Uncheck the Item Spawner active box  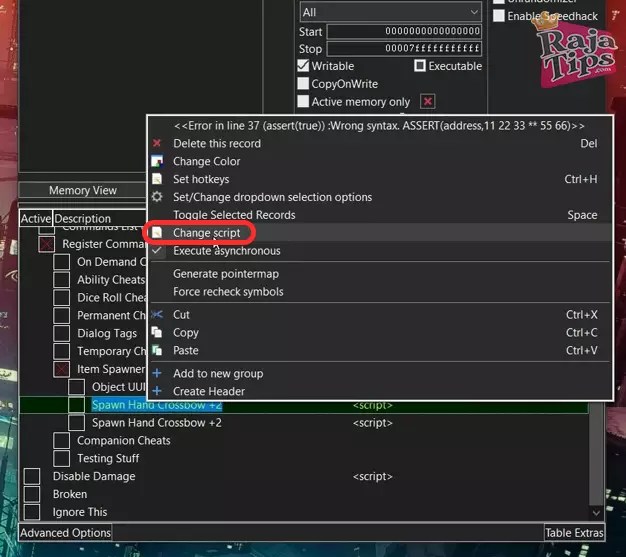coord(61,369)
